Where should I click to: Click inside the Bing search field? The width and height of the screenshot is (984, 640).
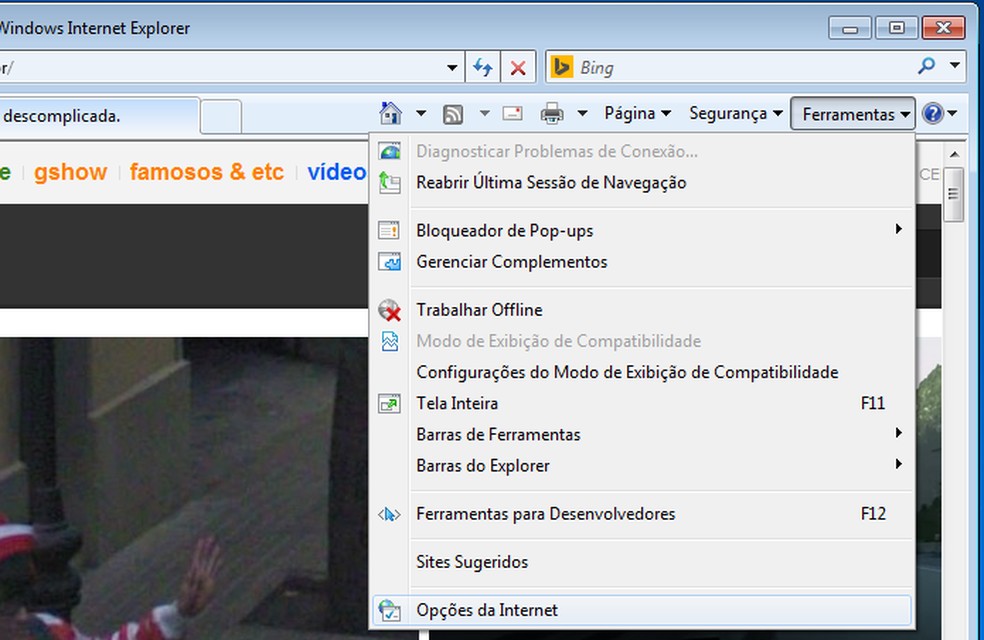click(700, 66)
